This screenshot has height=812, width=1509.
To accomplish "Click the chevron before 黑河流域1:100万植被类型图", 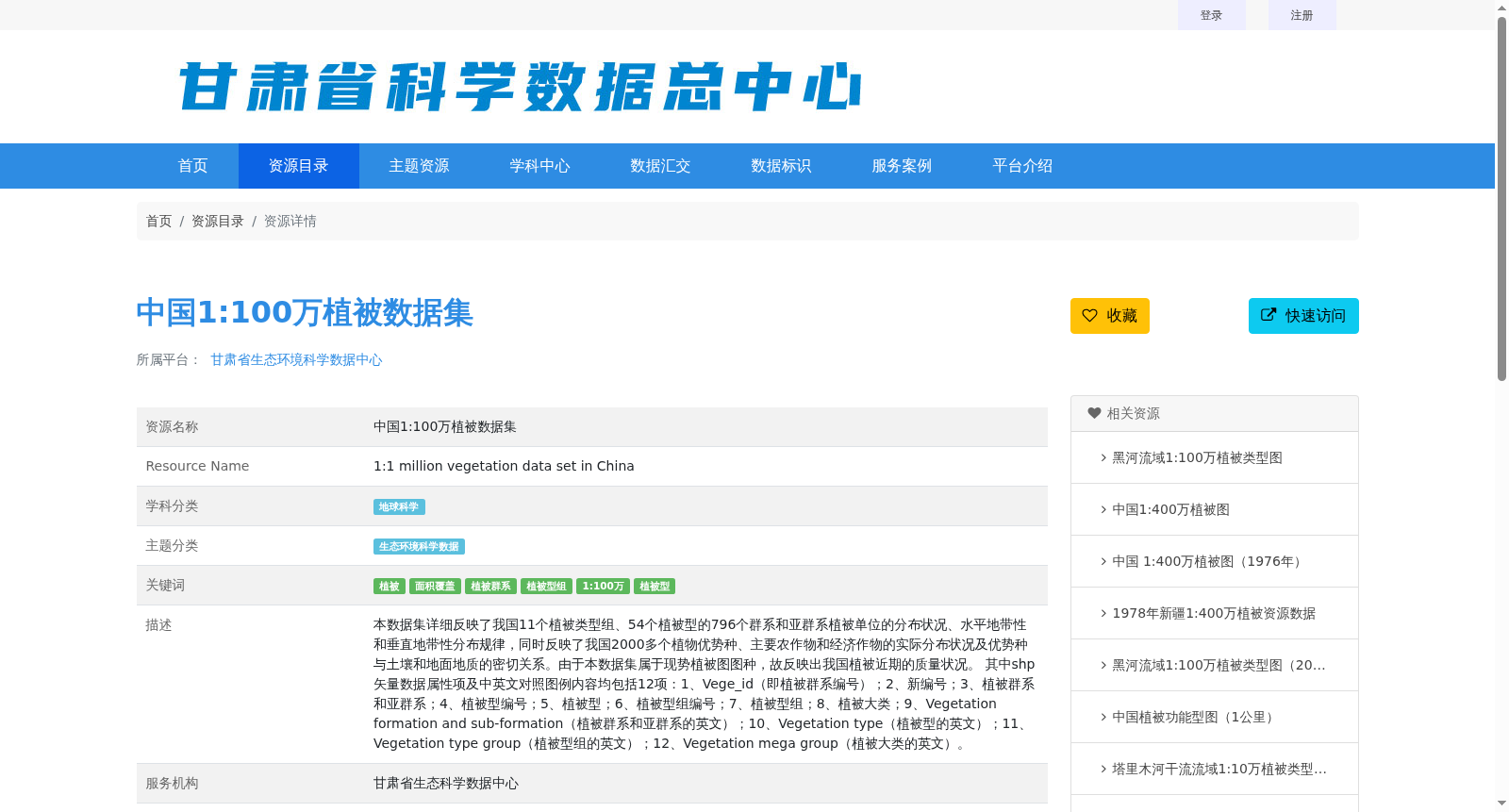I will pyautogui.click(x=1103, y=457).
